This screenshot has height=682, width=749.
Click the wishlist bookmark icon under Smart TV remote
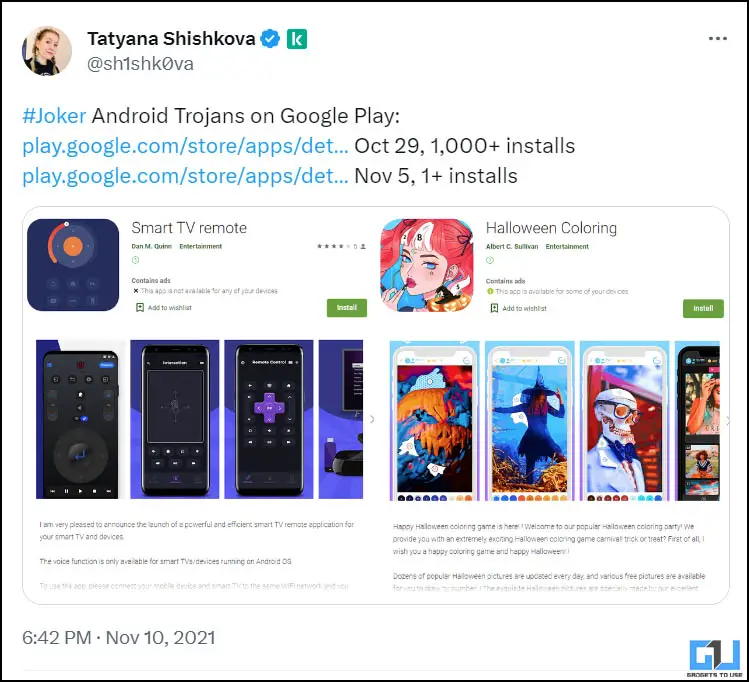pyautogui.click(x=140, y=308)
